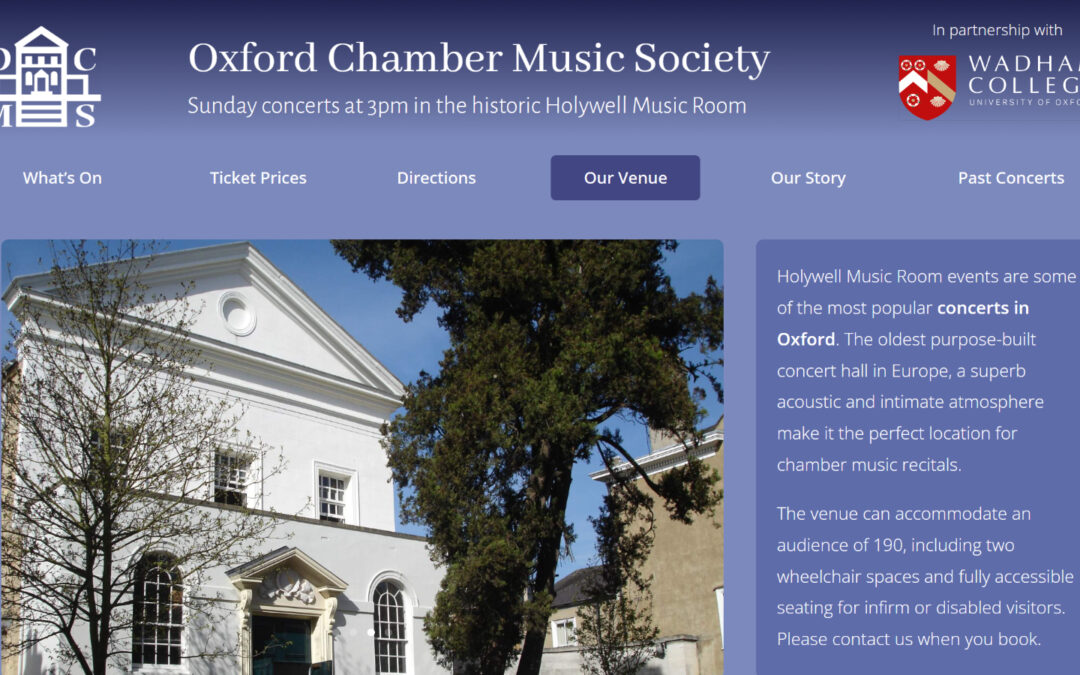Click the 'In partnership with' label
1080x675 pixels.
[x=996, y=30]
